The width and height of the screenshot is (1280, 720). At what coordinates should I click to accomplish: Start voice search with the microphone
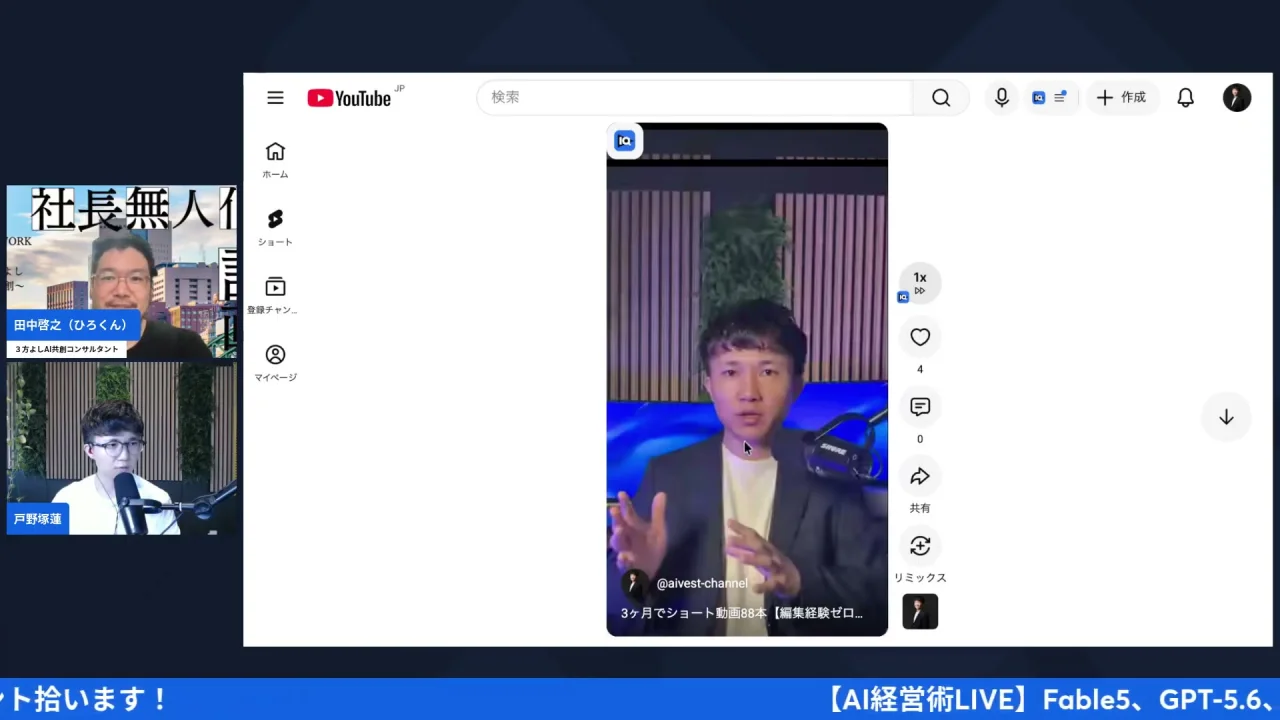(1001, 97)
